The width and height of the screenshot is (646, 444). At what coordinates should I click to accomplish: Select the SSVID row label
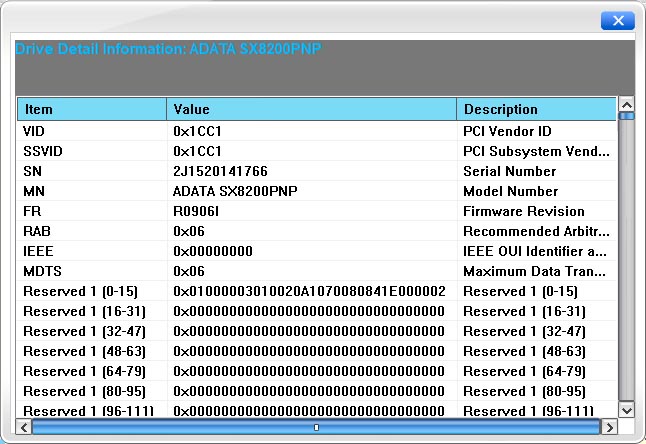[x=43, y=151]
